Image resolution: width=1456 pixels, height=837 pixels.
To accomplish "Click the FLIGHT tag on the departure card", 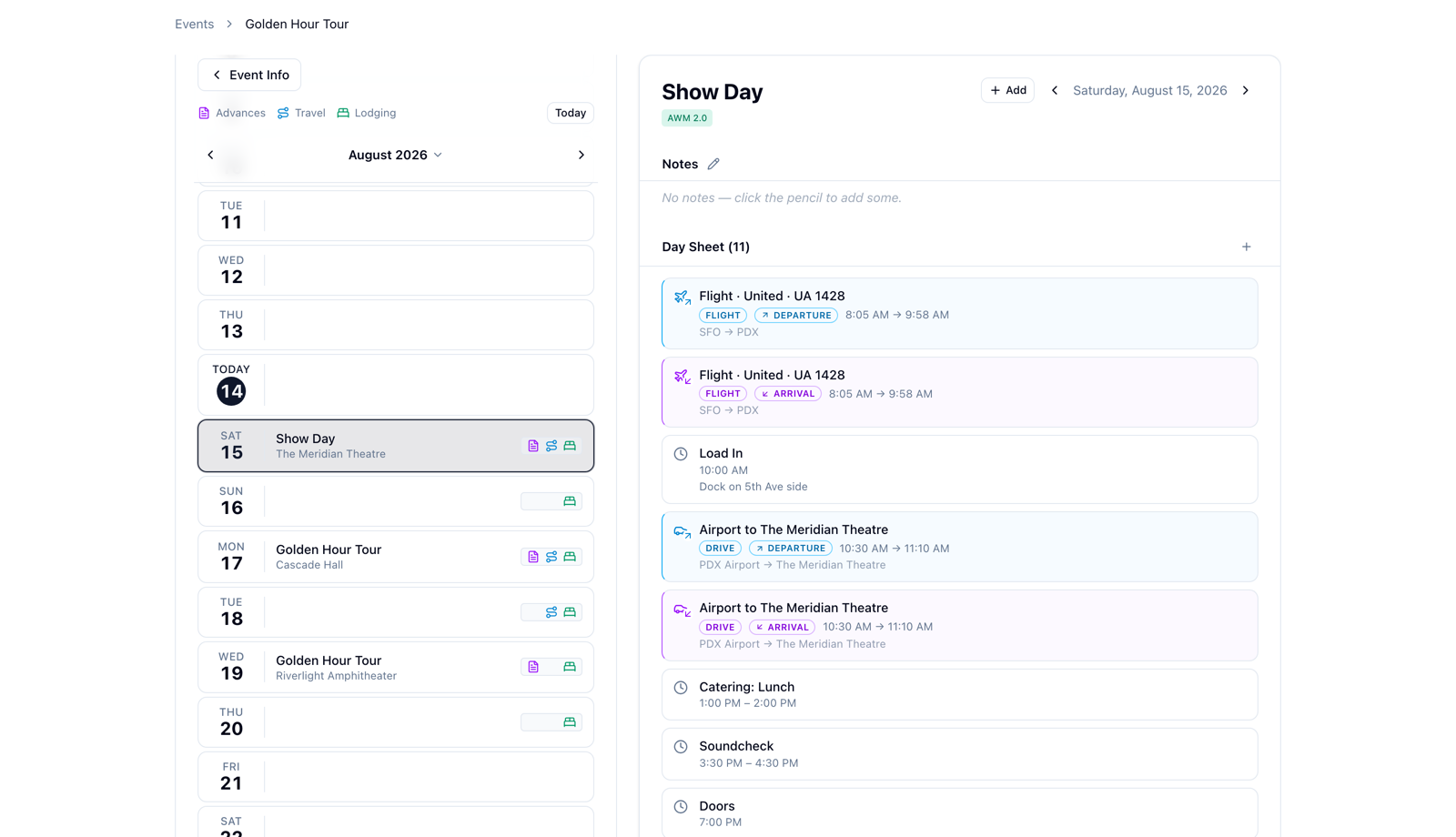I will (723, 316).
